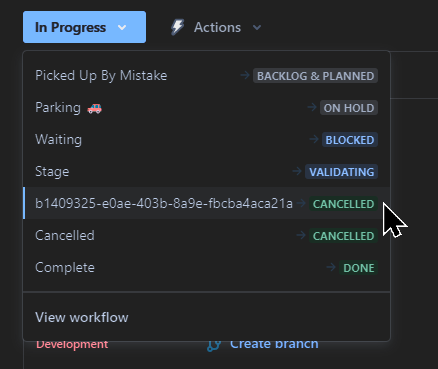Select the Stage transition
Image resolution: width=438 pixels, height=369 pixels.
(x=206, y=172)
